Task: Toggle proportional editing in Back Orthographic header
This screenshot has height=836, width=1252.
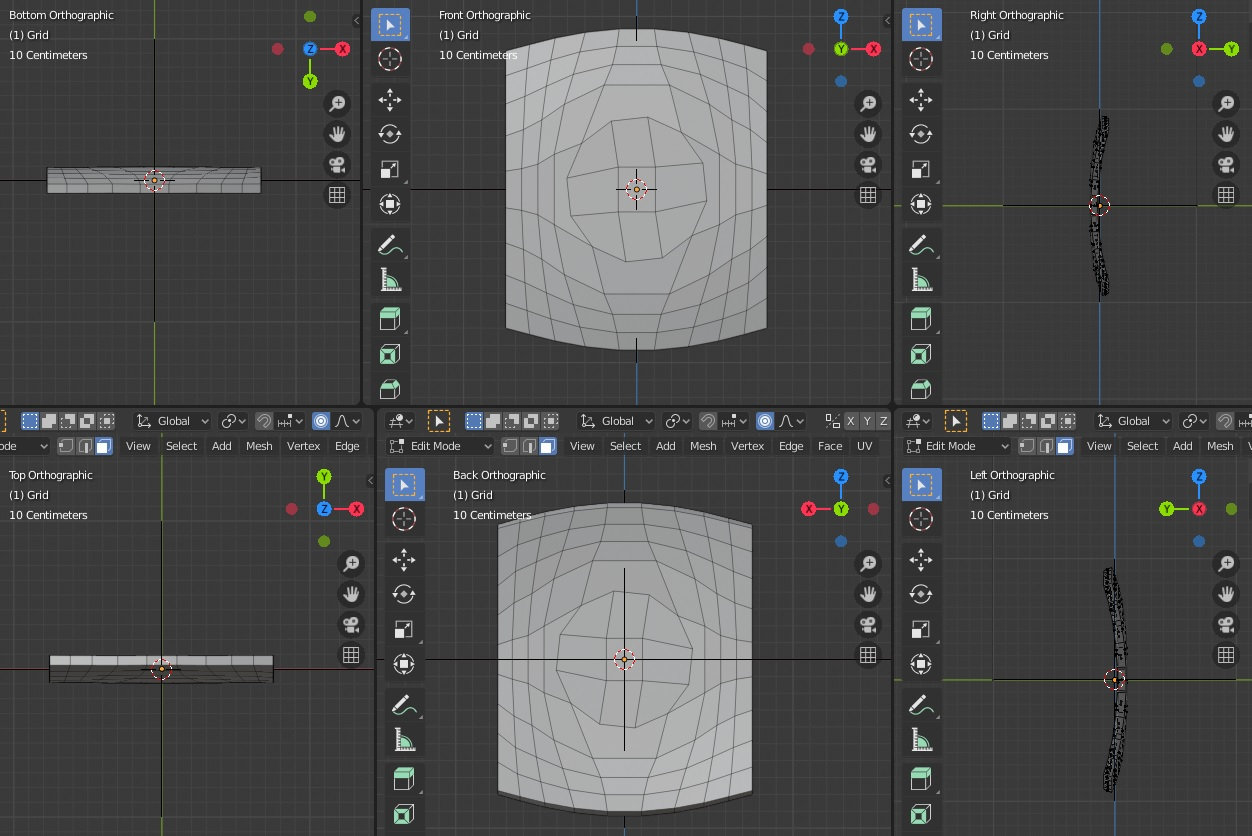Action: (x=765, y=421)
